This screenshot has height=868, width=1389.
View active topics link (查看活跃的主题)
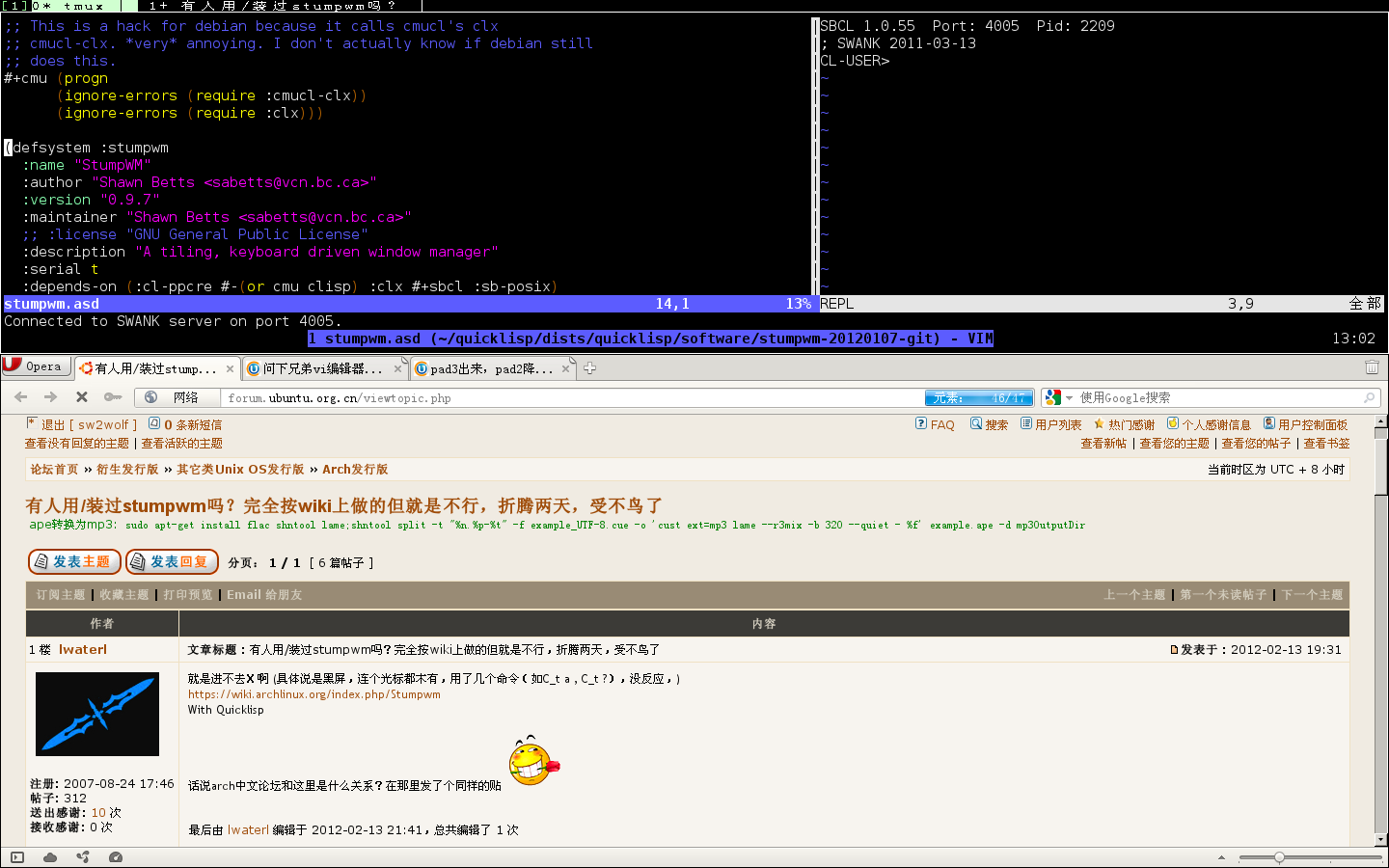[182, 444]
